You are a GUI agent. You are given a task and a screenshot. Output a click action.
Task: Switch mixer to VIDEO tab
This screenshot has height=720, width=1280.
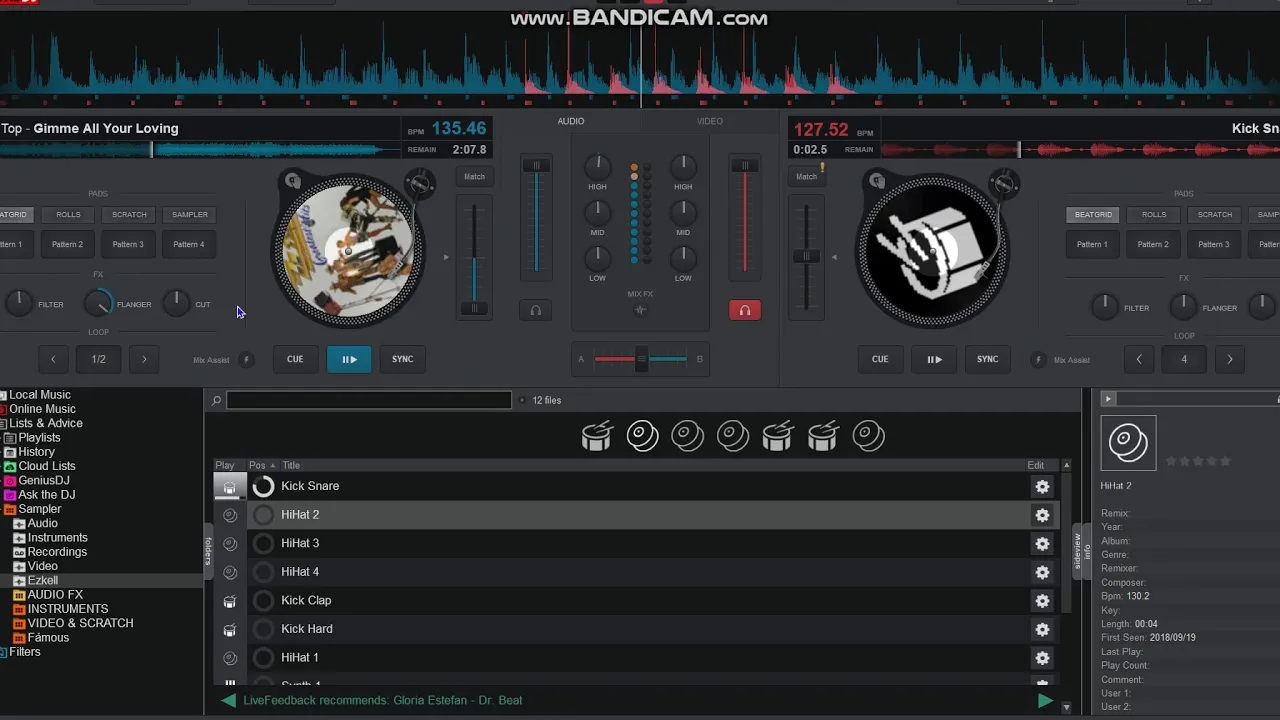click(x=710, y=121)
